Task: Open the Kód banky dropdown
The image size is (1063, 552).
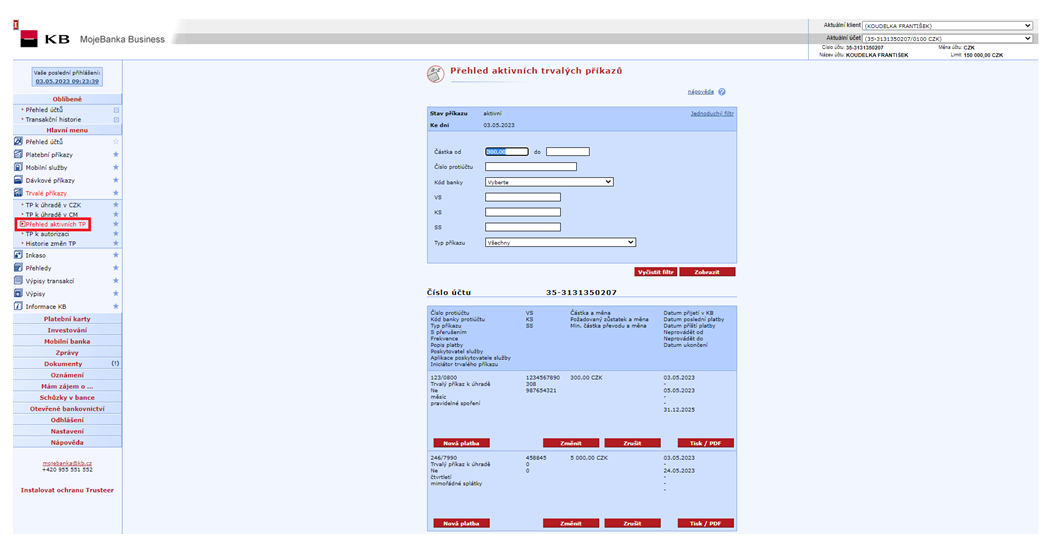Action: (x=548, y=182)
